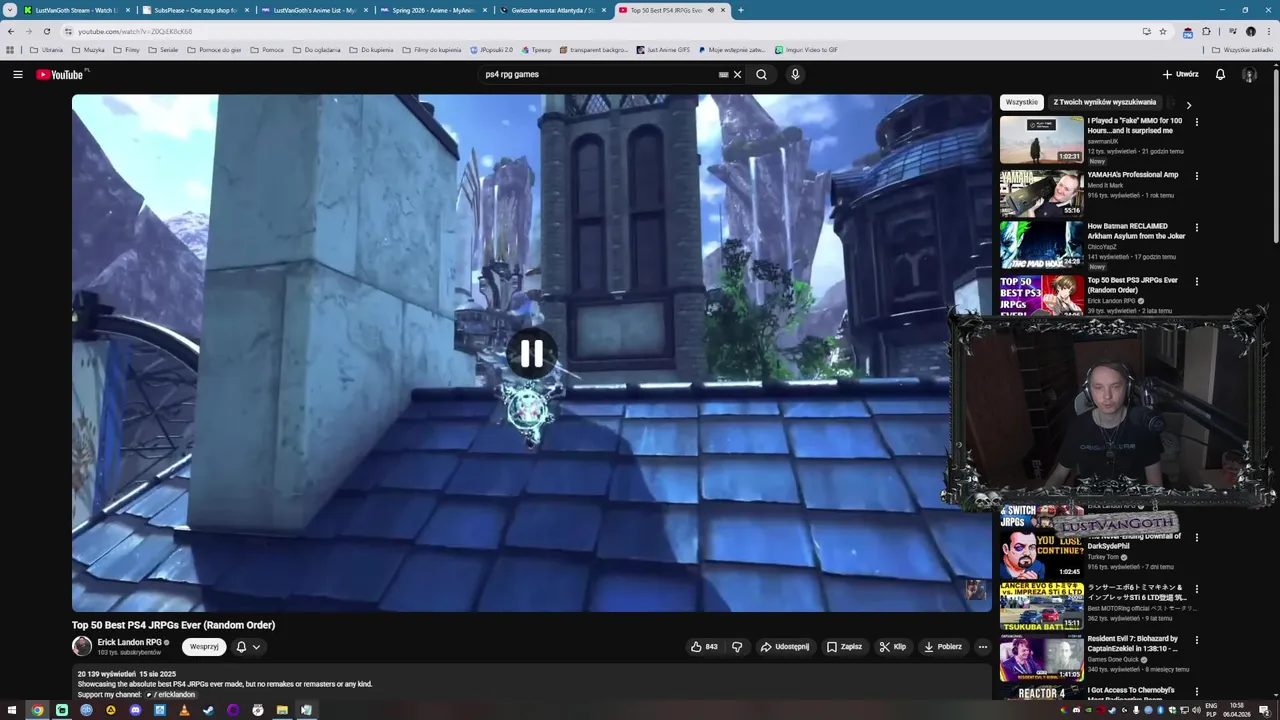
Task: Open the ericklandon support link in description
Action: click(x=171, y=695)
